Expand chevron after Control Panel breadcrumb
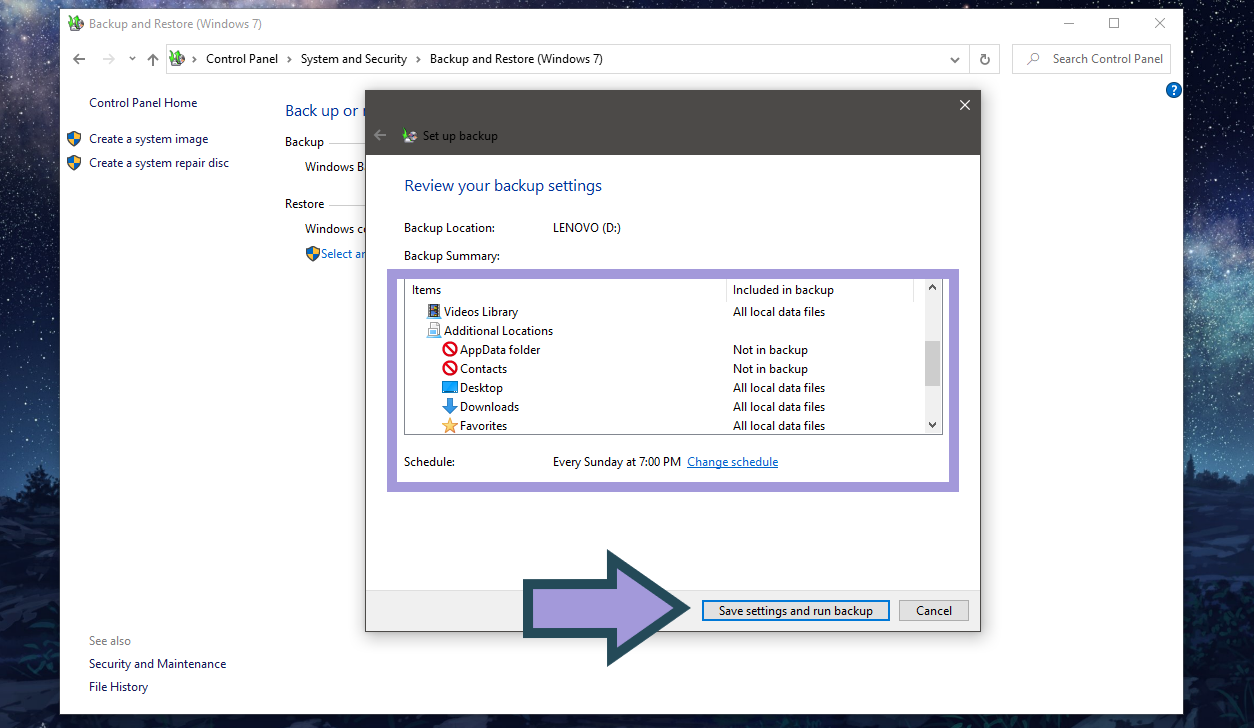The image size is (1254, 728). [x=290, y=59]
